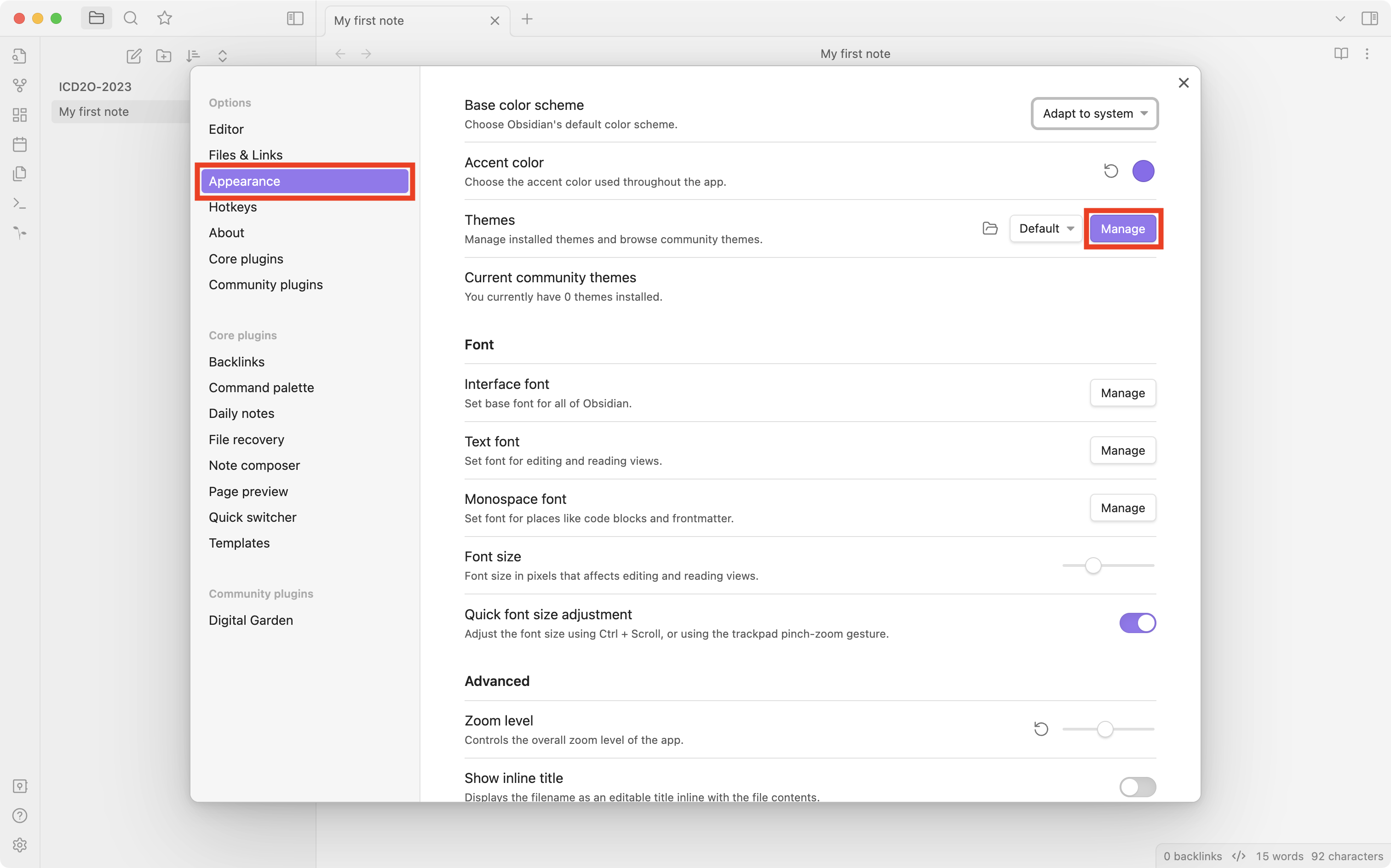Image resolution: width=1391 pixels, height=868 pixels.
Task: Open templates ribbon icon
Action: 20,173
